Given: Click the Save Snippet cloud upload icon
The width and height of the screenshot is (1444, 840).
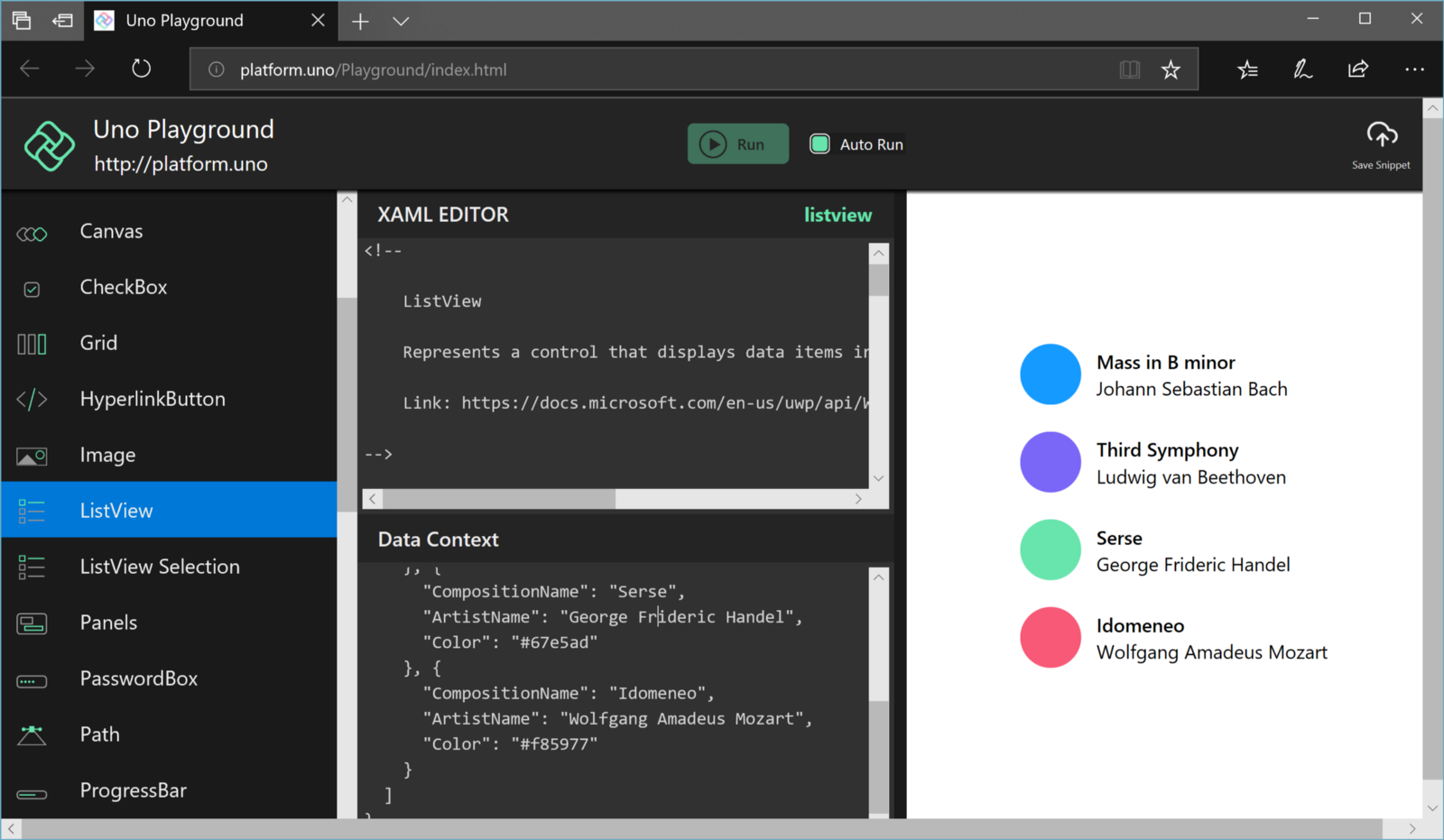Looking at the screenshot, I should click(x=1381, y=135).
